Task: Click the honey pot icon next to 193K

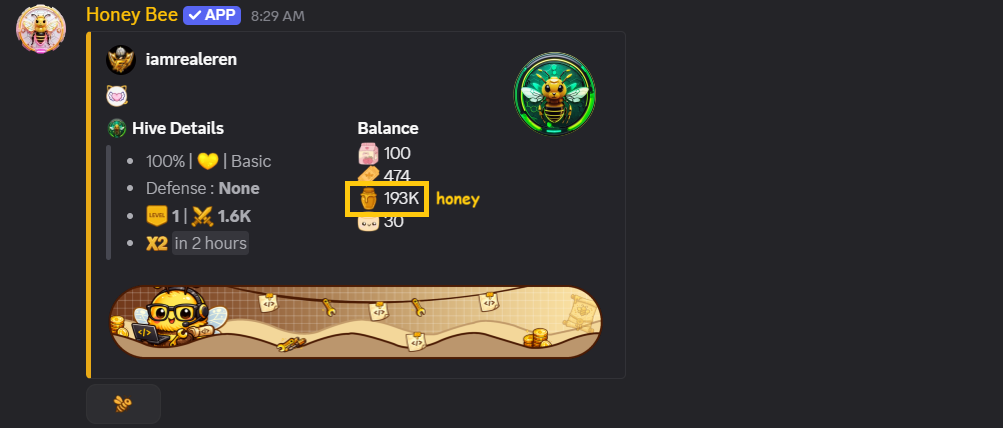Action: coord(368,199)
